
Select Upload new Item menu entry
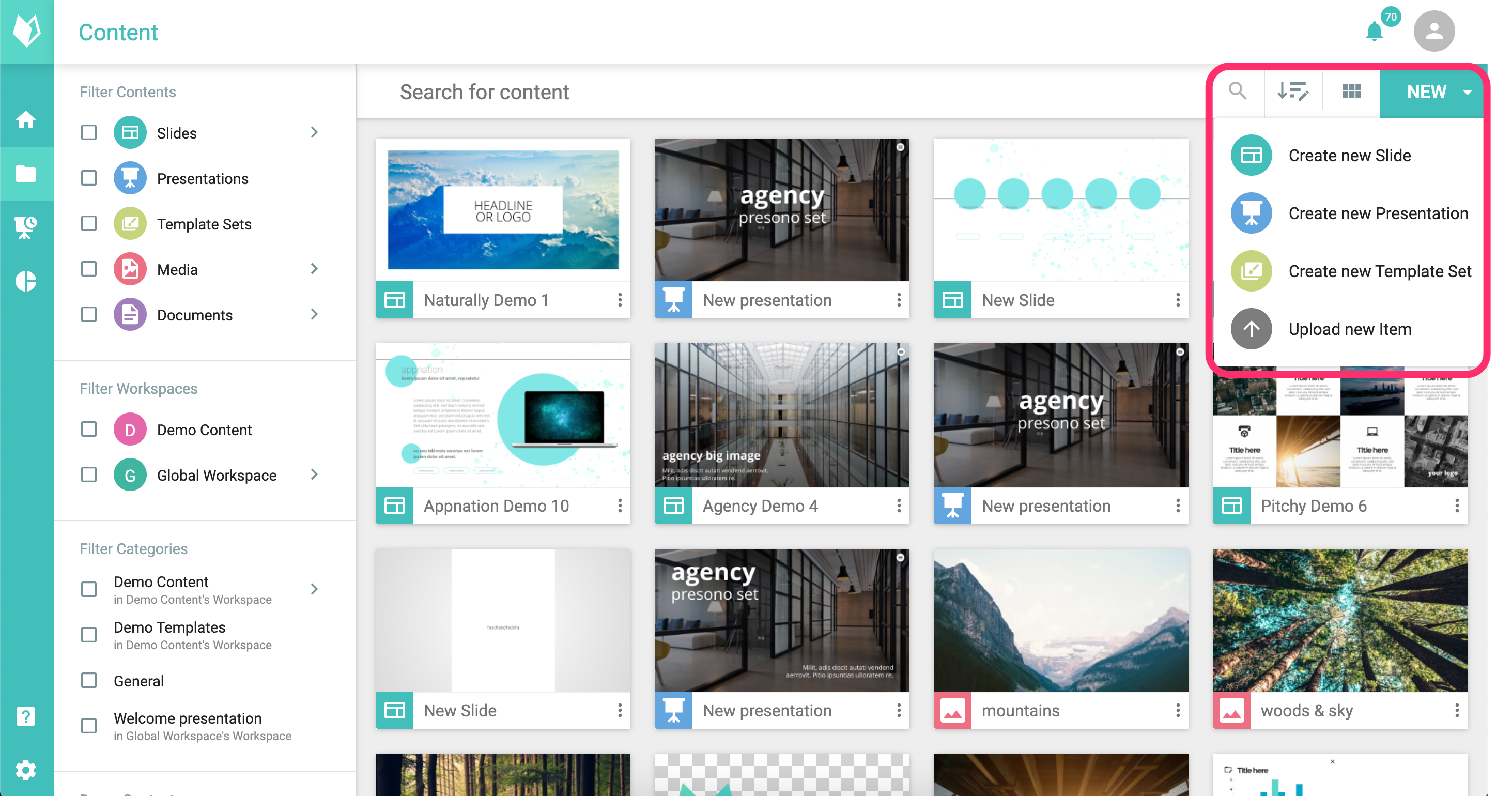pos(1349,329)
